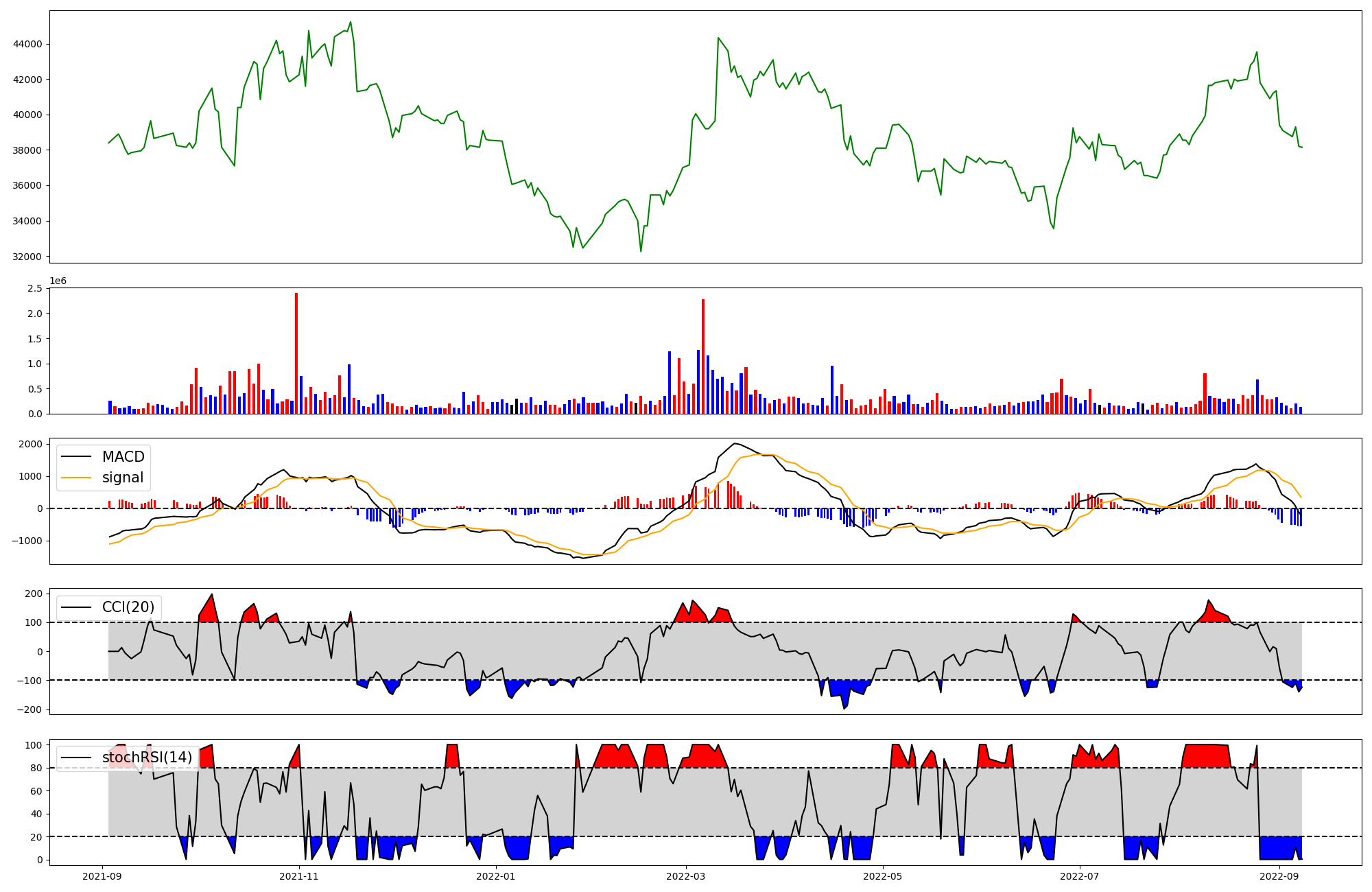The width and height of the screenshot is (1372, 892).
Task: Click the 2022-07 x-axis date label
Action: pyautogui.click(x=1079, y=876)
